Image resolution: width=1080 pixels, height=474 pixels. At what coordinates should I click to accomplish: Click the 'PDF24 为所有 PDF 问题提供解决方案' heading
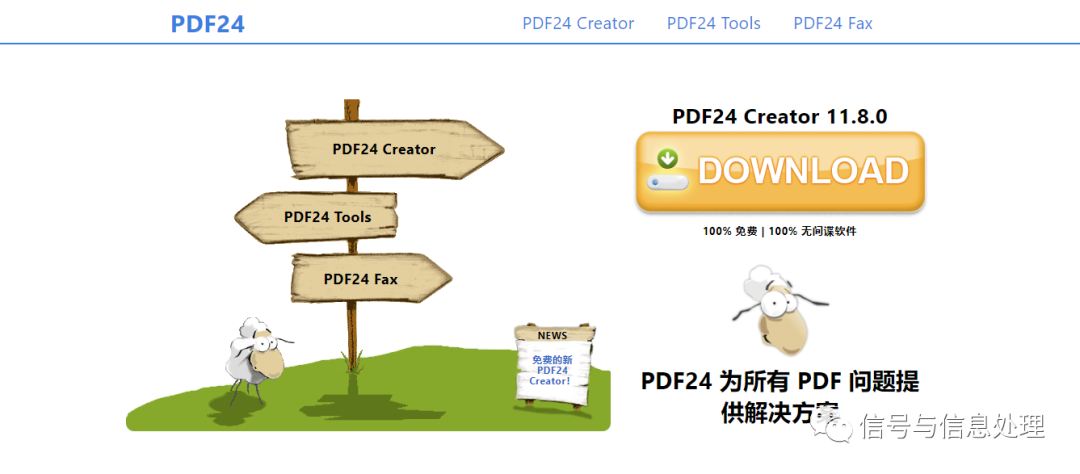point(780,397)
